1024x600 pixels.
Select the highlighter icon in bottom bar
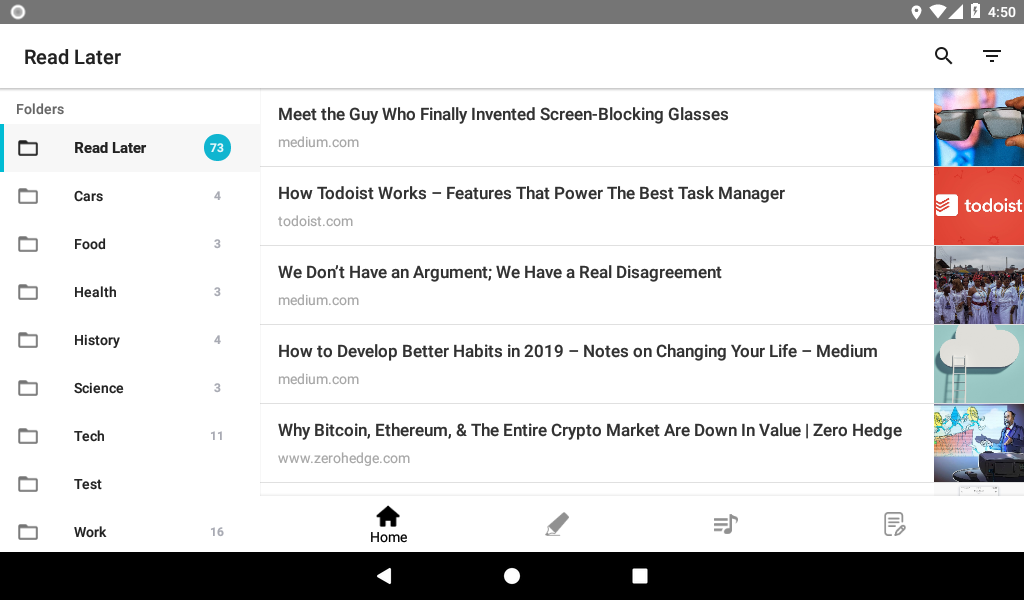[x=557, y=523]
